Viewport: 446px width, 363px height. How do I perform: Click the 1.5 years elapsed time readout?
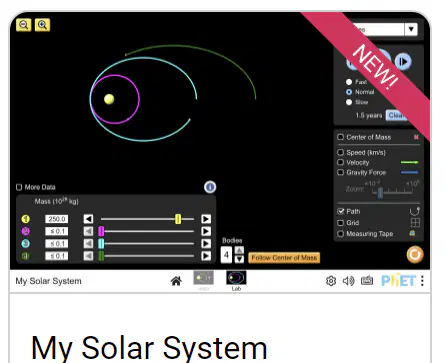(x=369, y=115)
